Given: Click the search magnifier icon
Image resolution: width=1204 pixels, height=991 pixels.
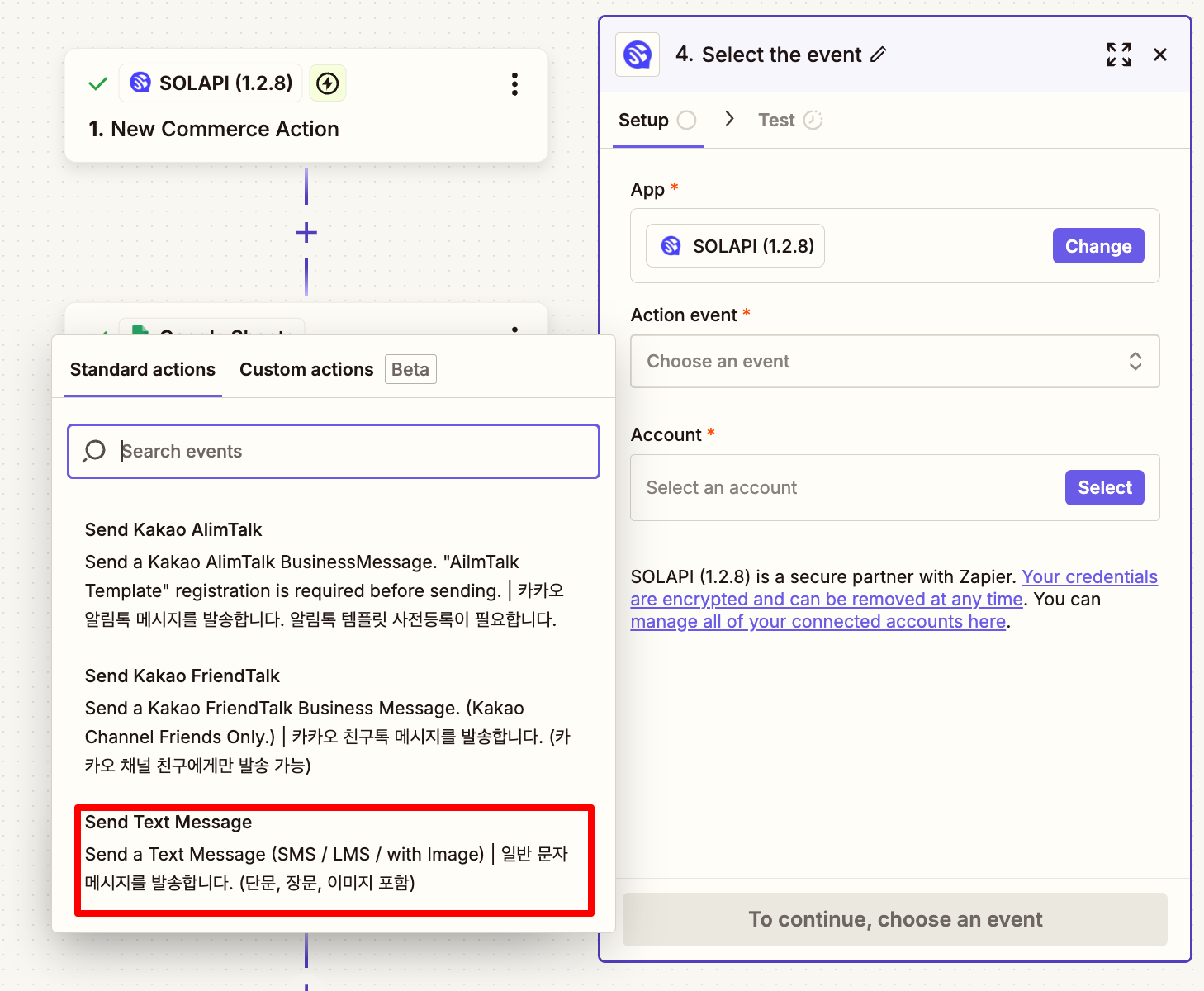Looking at the screenshot, I should click(94, 451).
